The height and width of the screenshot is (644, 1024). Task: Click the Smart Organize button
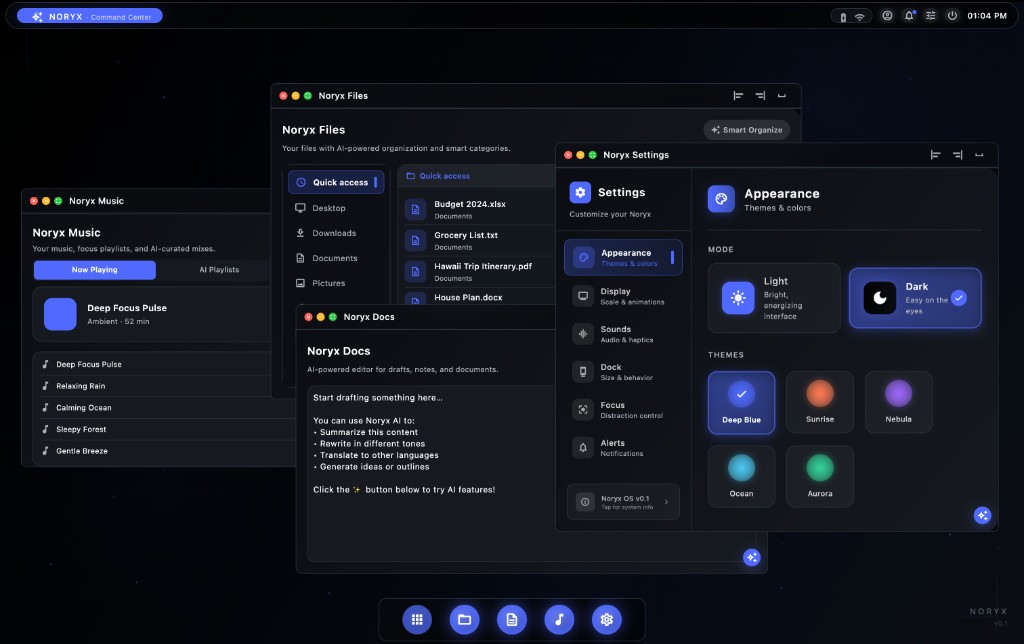tap(746, 129)
